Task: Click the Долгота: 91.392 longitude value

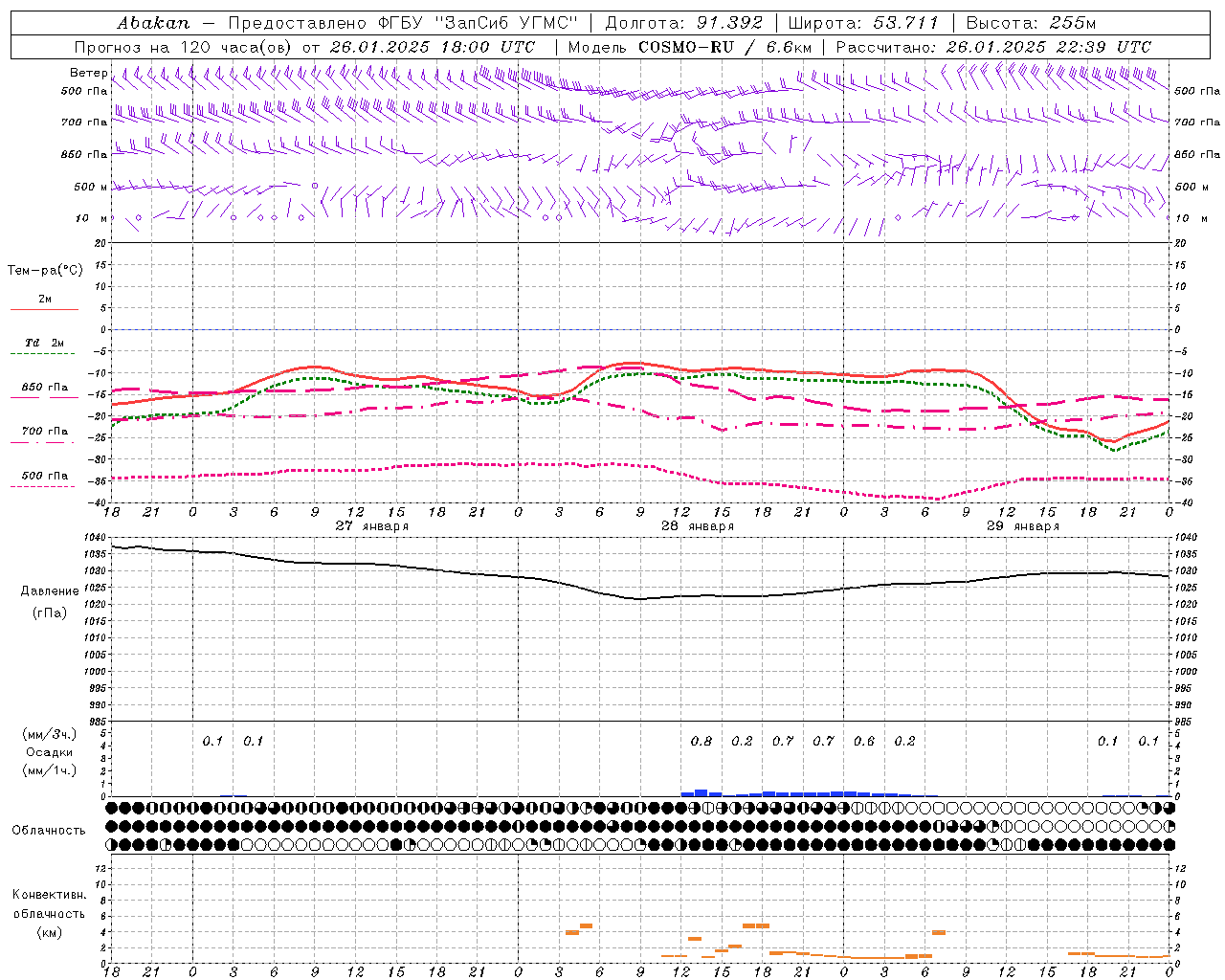Action: click(x=684, y=23)
